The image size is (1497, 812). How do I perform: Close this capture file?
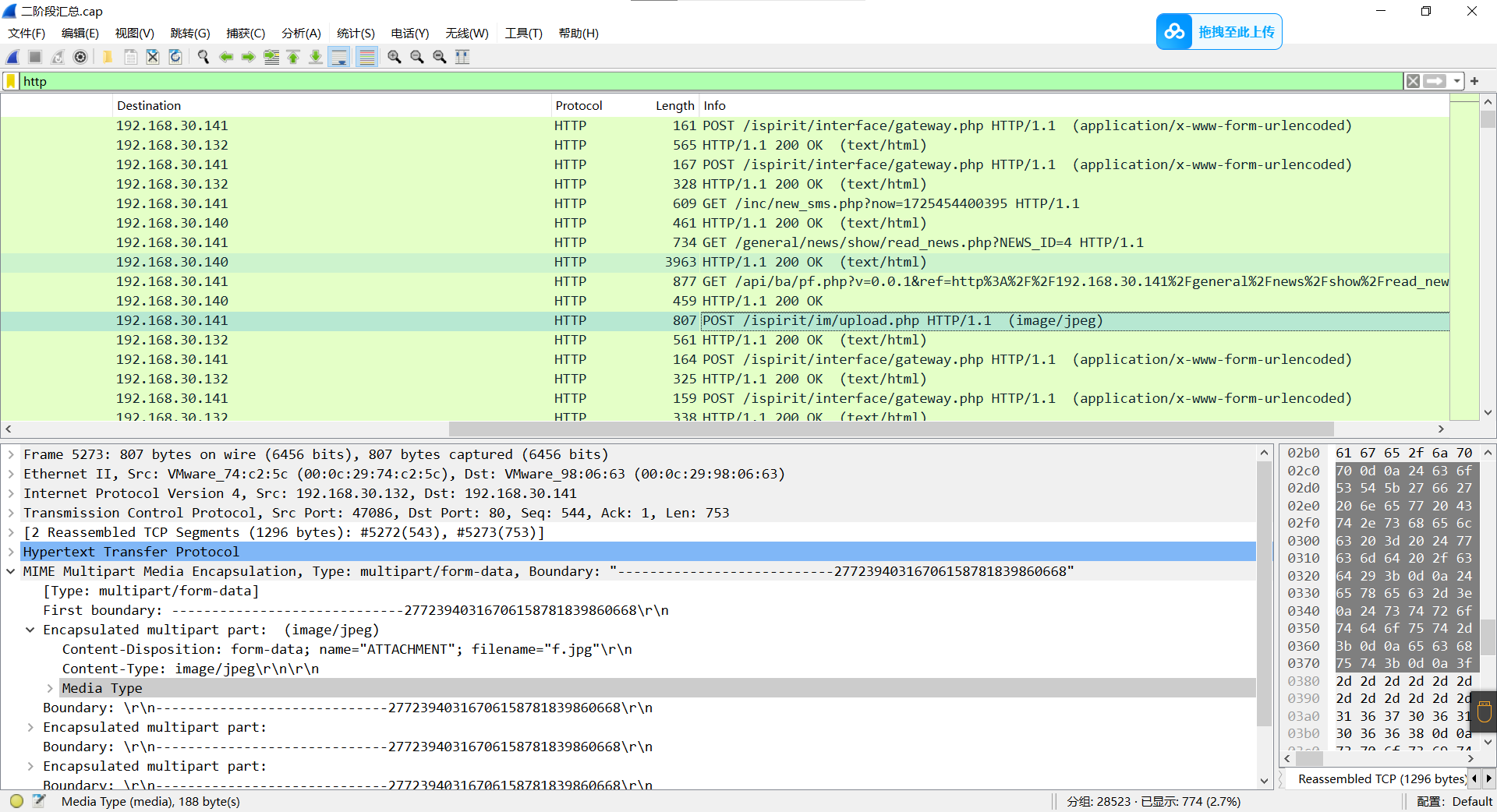click(x=153, y=57)
